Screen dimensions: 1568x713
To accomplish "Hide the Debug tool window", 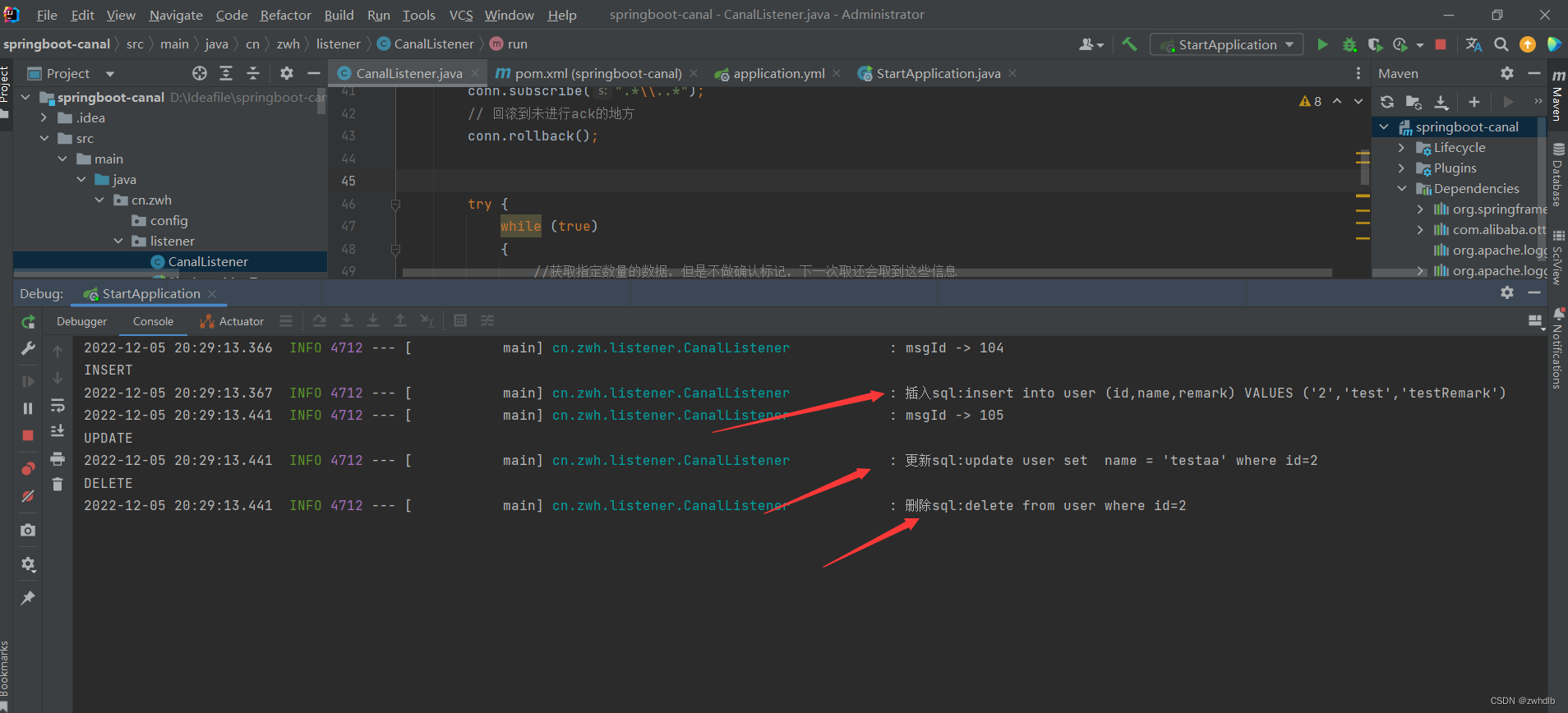I will [1533, 292].
